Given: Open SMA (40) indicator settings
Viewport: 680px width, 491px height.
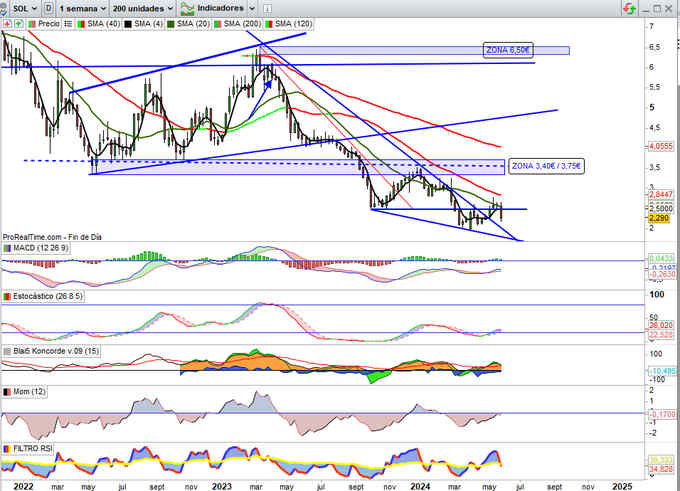Looking at the screenshot, I should click(x=103, y=23).
